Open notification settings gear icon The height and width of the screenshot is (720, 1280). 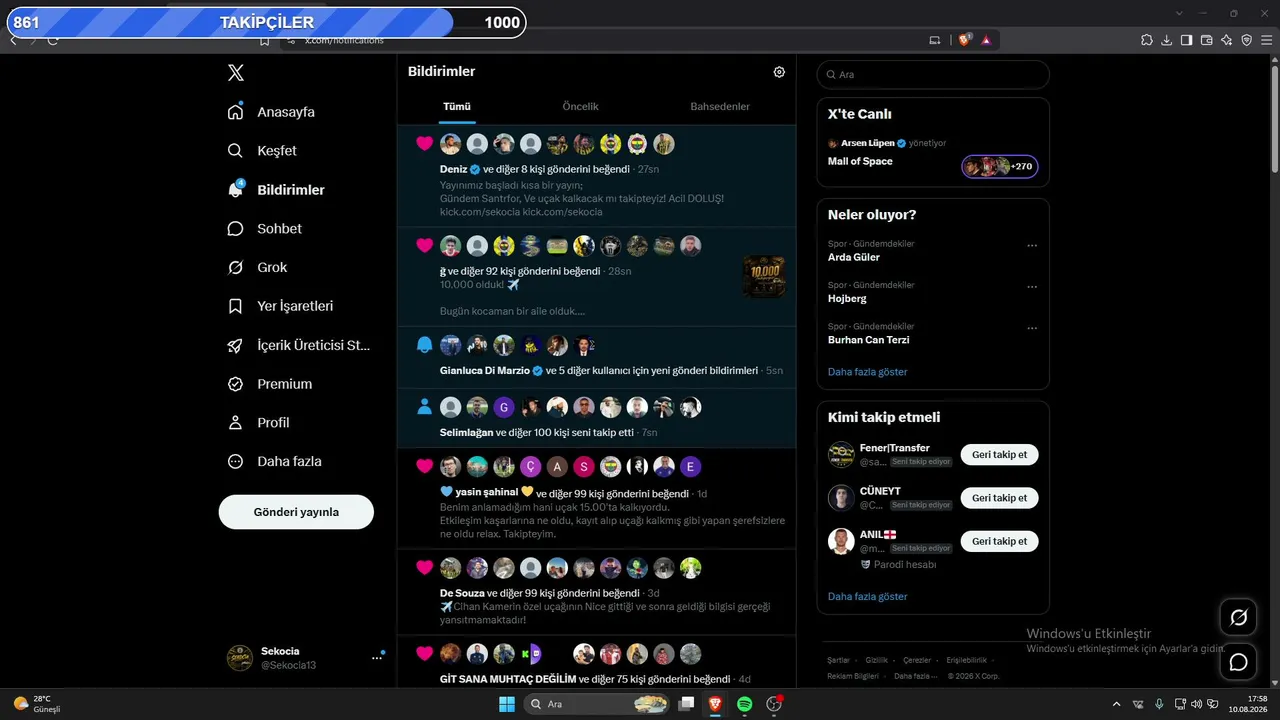pos(779,72)
